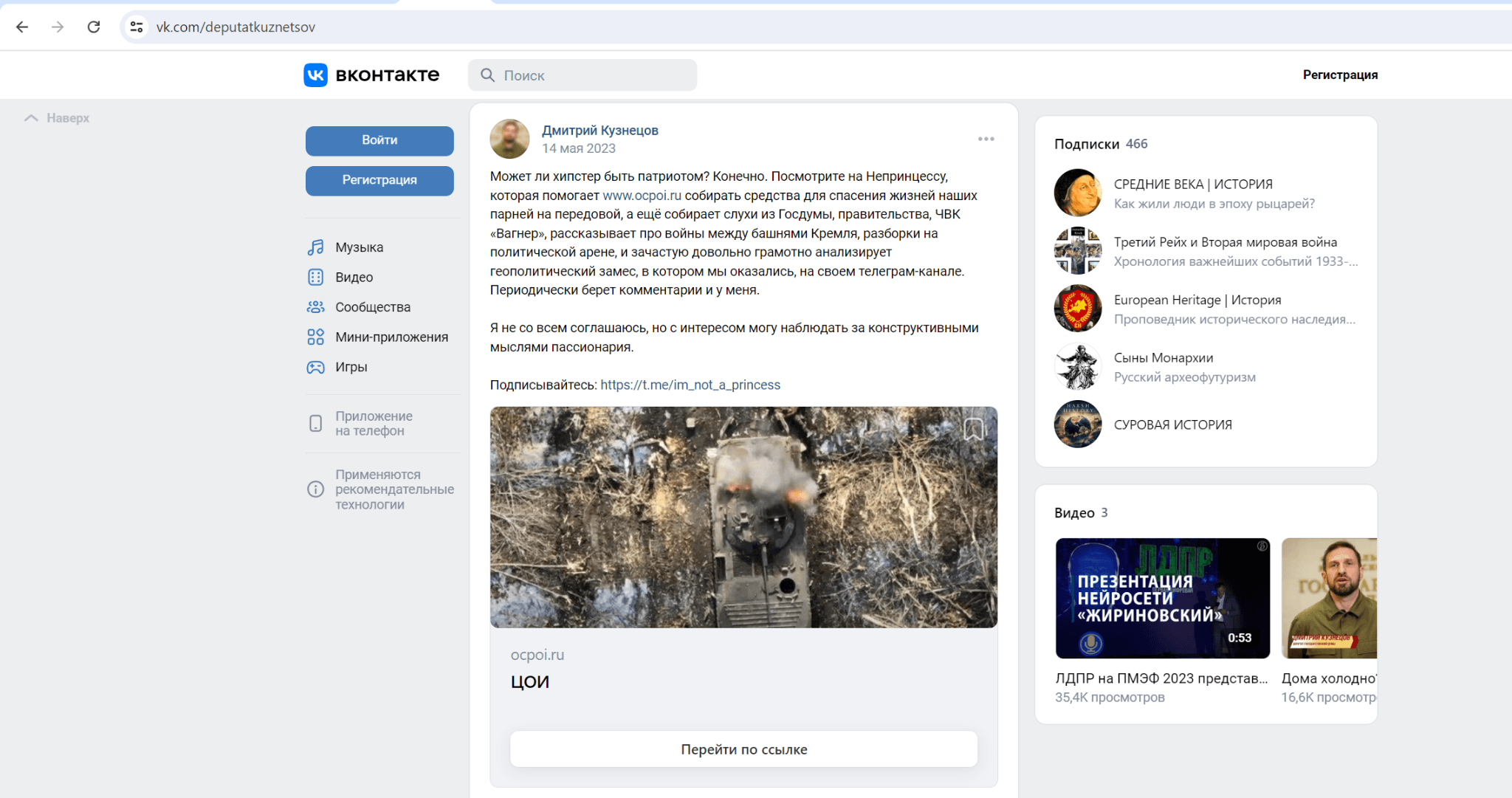Click the bookmark icon on post image
Viewport: 1512px width, 798px height.
coord(973,429)
